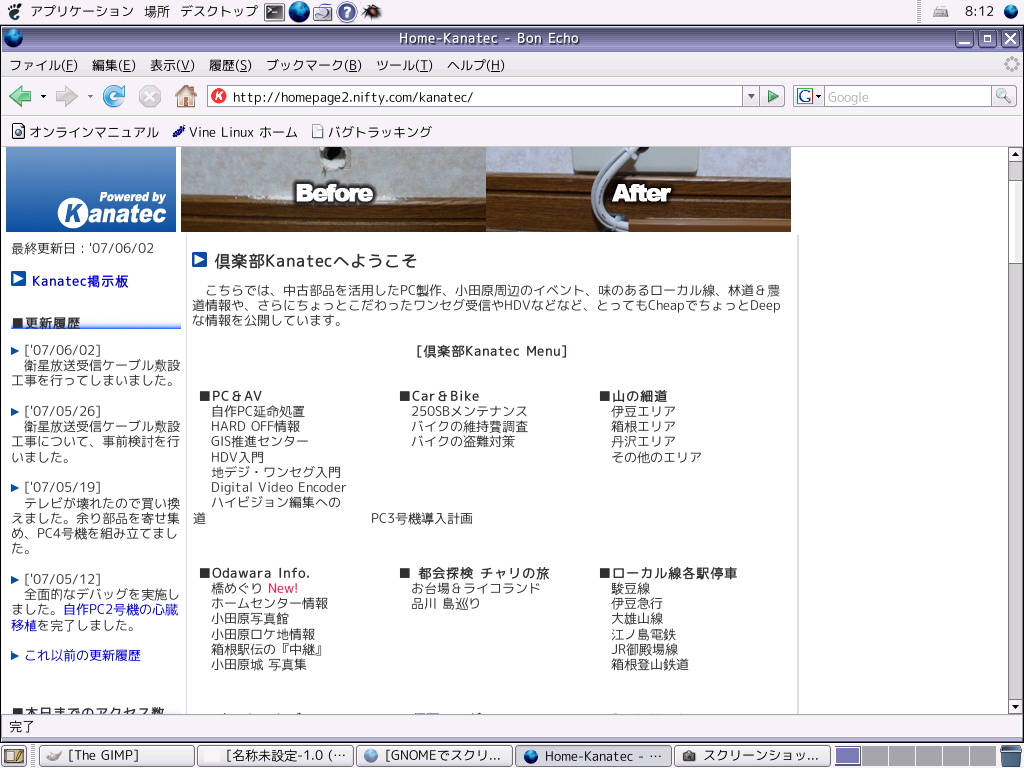Open the Kanatec掲示板 link
The height and width of the screenshot is (768, 1024).
click(x=80, y=281)
